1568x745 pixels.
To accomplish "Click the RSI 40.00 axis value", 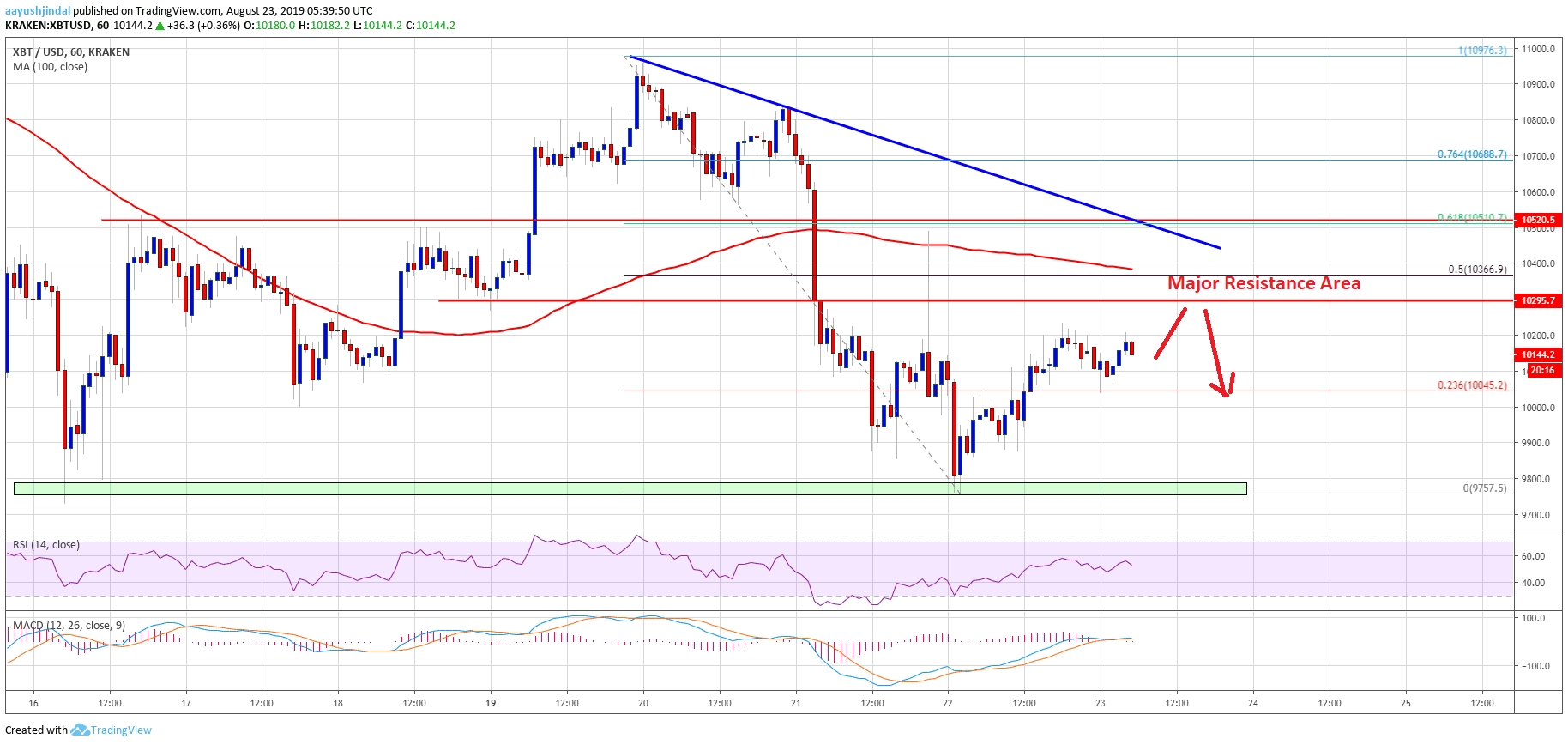I will pyautogui.click(x=1533, y=583).
